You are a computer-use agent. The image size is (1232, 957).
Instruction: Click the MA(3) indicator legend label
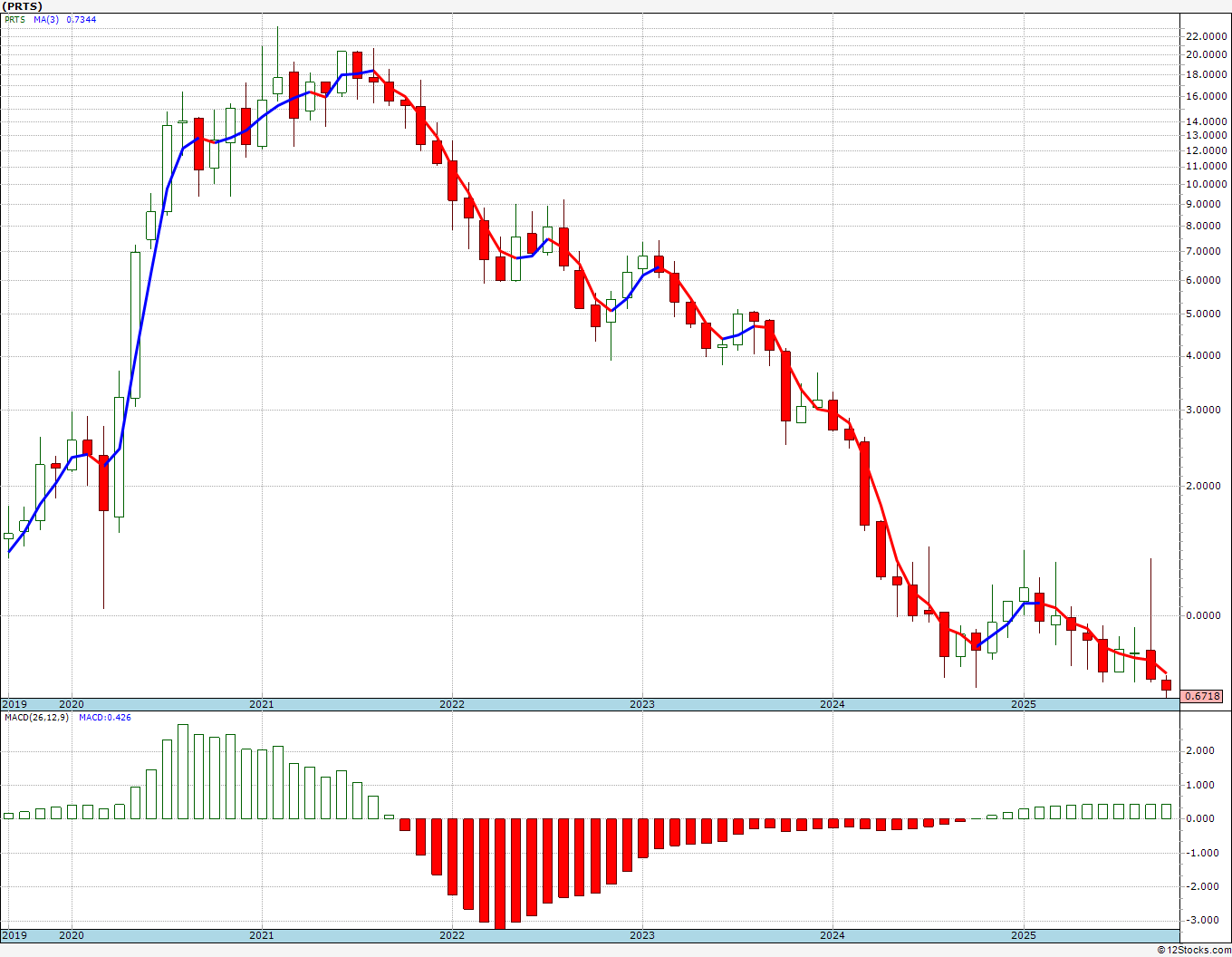(x=46, y=19)
